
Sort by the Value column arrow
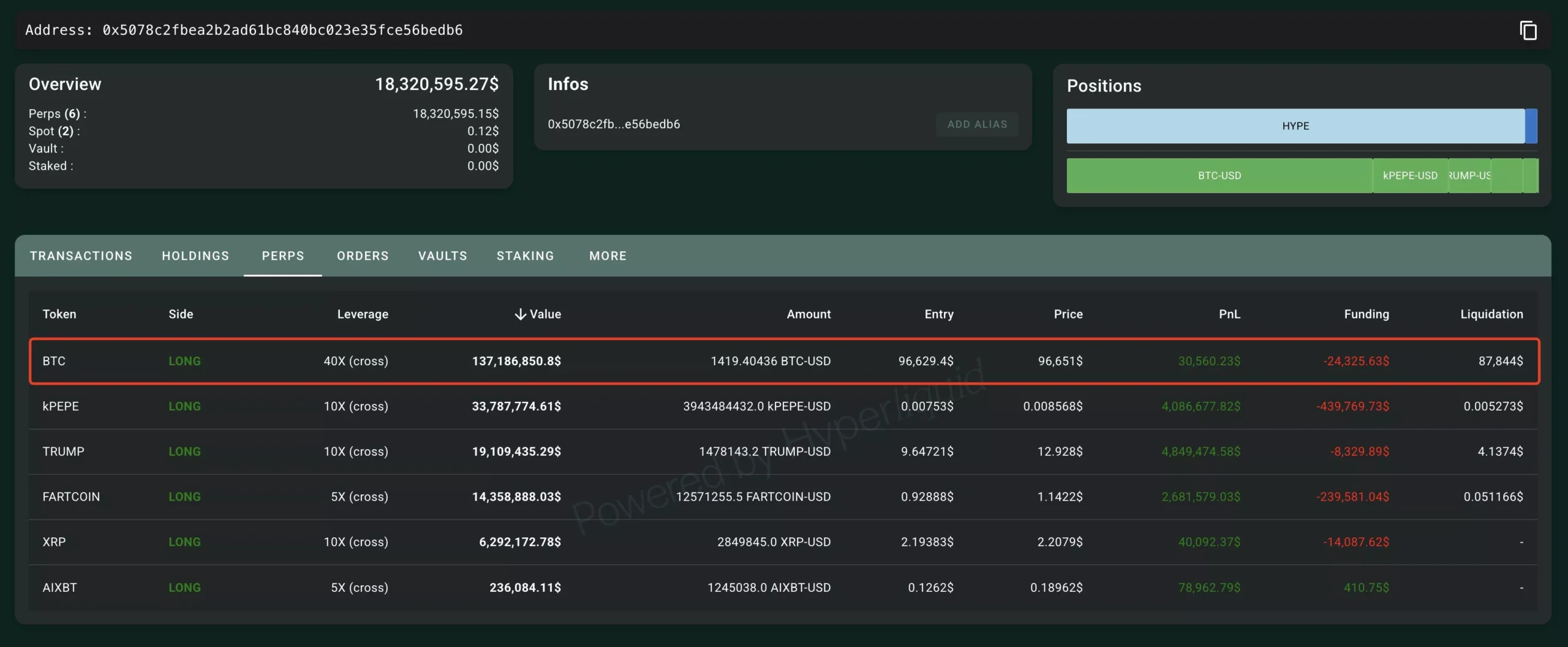coord(521,314)
